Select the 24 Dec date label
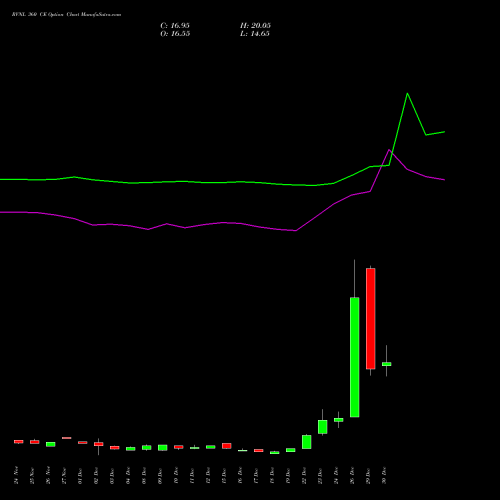This screenshot has height=500, width=500. tap(336, 475)
